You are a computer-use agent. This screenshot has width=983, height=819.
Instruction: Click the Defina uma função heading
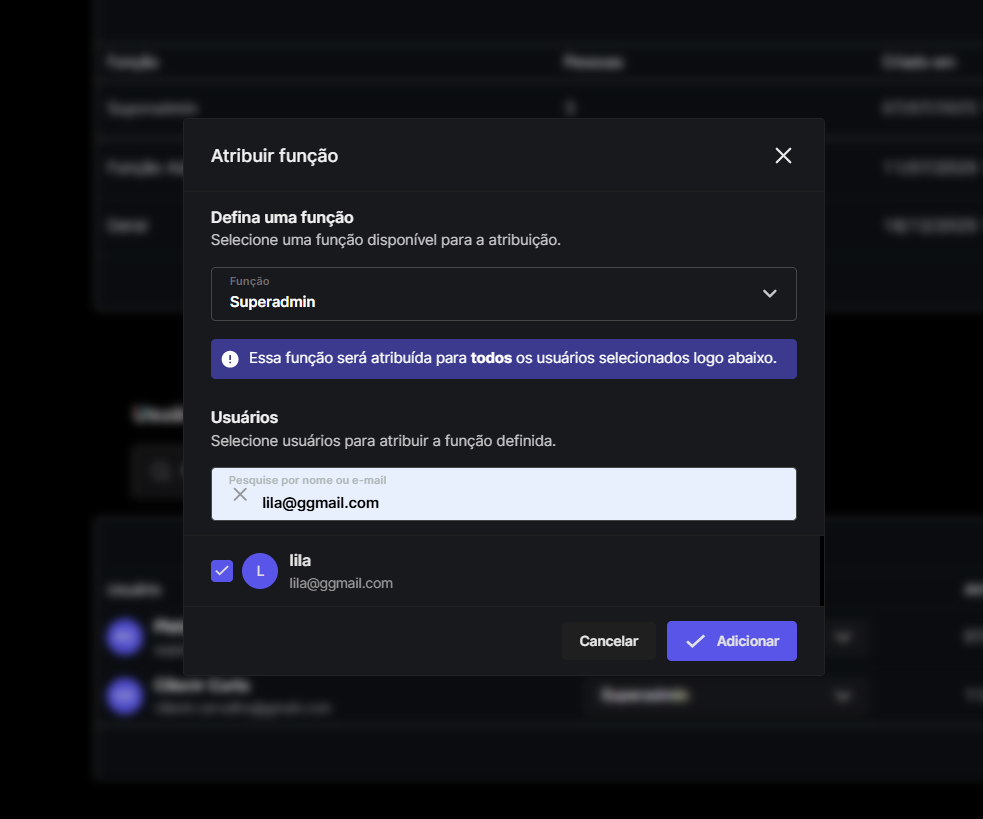[282, 217]
